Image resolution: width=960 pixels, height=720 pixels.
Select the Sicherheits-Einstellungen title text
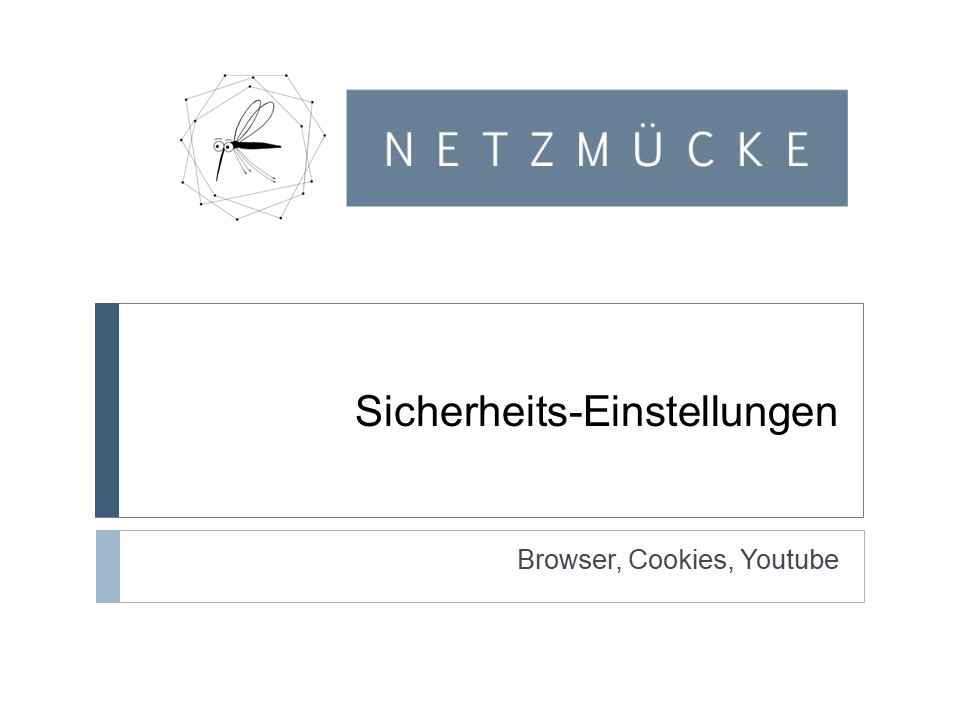596,411
